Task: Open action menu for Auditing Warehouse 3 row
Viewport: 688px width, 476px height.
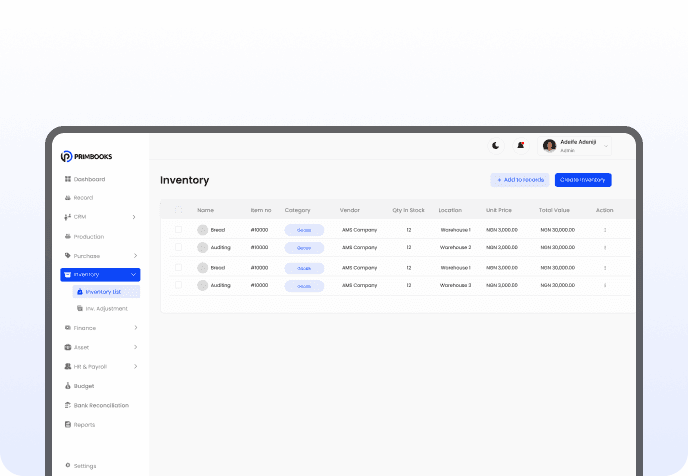Action: [x=605, y=286]
